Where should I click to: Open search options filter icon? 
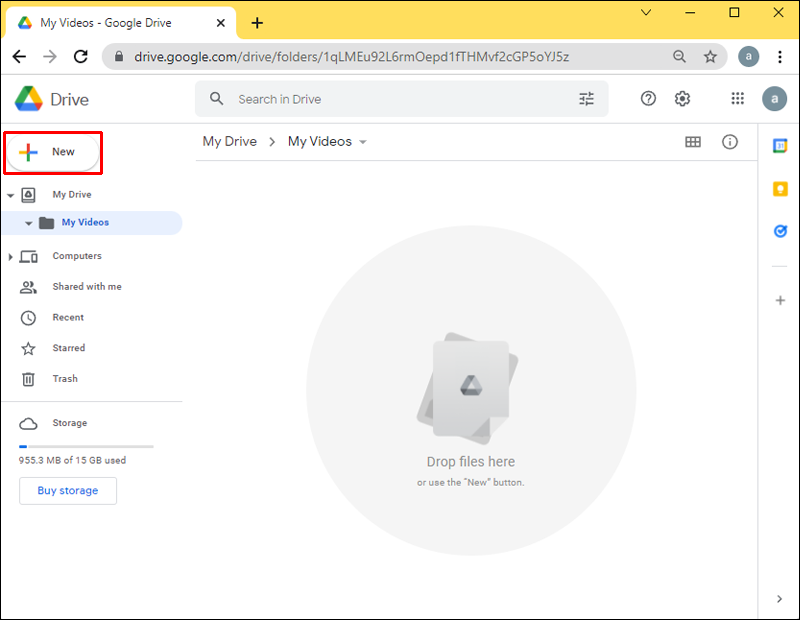point(586,99)
